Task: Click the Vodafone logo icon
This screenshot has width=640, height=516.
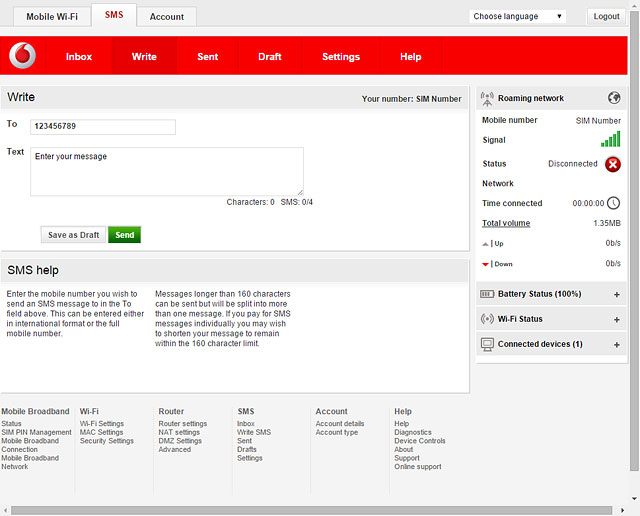Action: 22,57
